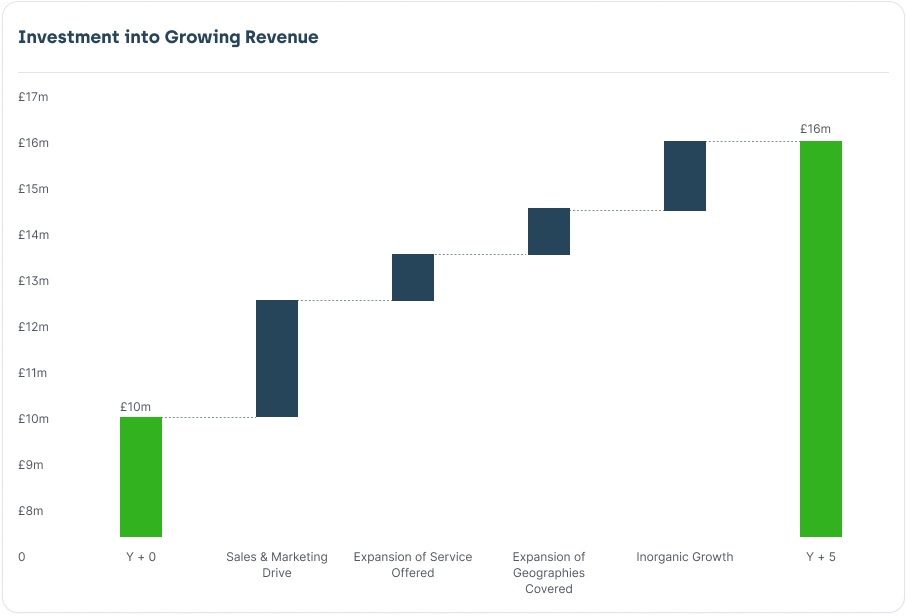Click the £11m y-axis tick label
Viewport: 907px width, 616px height.
(33, 373)
